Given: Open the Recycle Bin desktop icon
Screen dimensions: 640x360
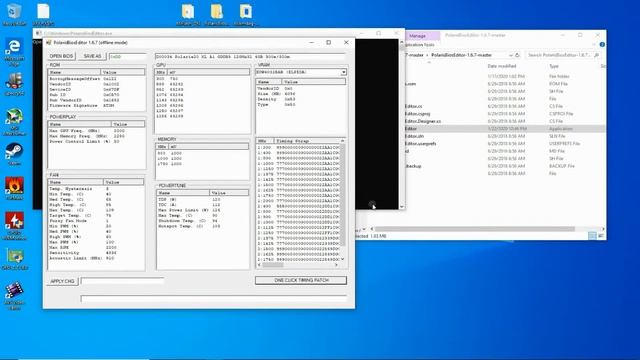Looking at the screenshot, I should (x=14, y=15).
